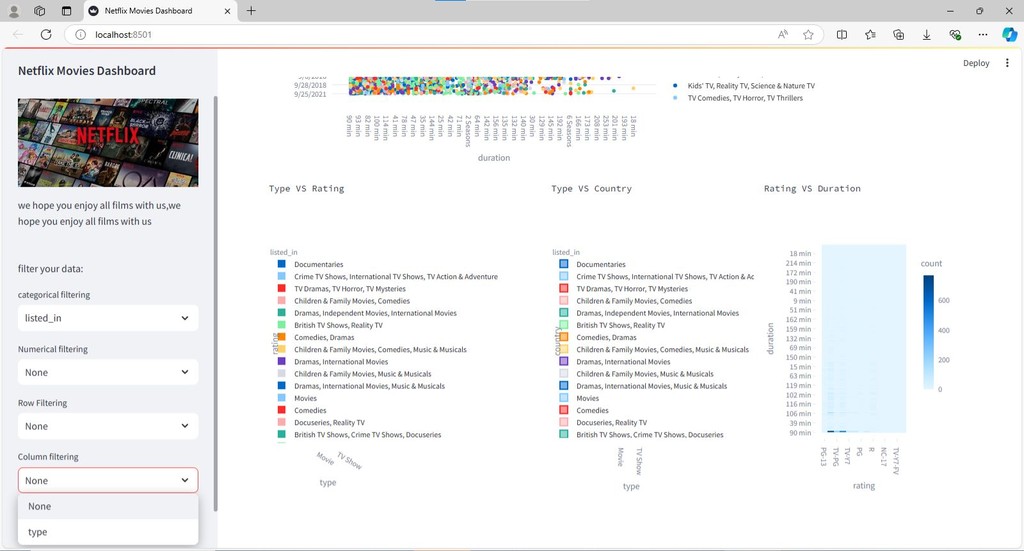Open Collections panel
Viewport: 1024px width, 551px height.
click(x=899, y=35)
